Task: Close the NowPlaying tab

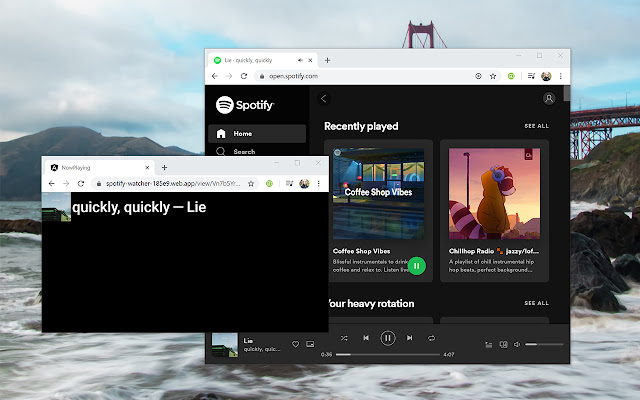Action: (x=147, y=167)
